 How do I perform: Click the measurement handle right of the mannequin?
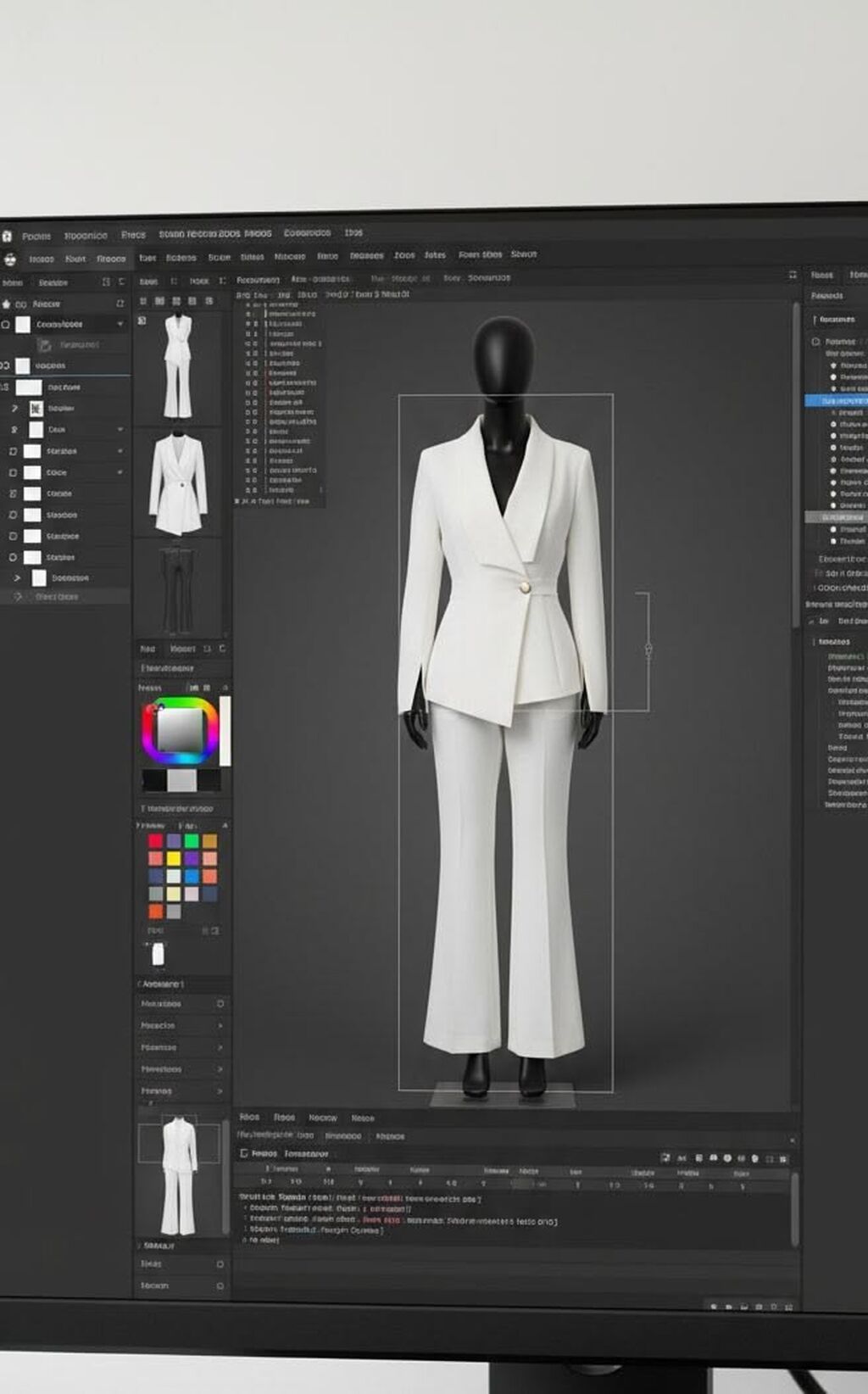point(648,650)
